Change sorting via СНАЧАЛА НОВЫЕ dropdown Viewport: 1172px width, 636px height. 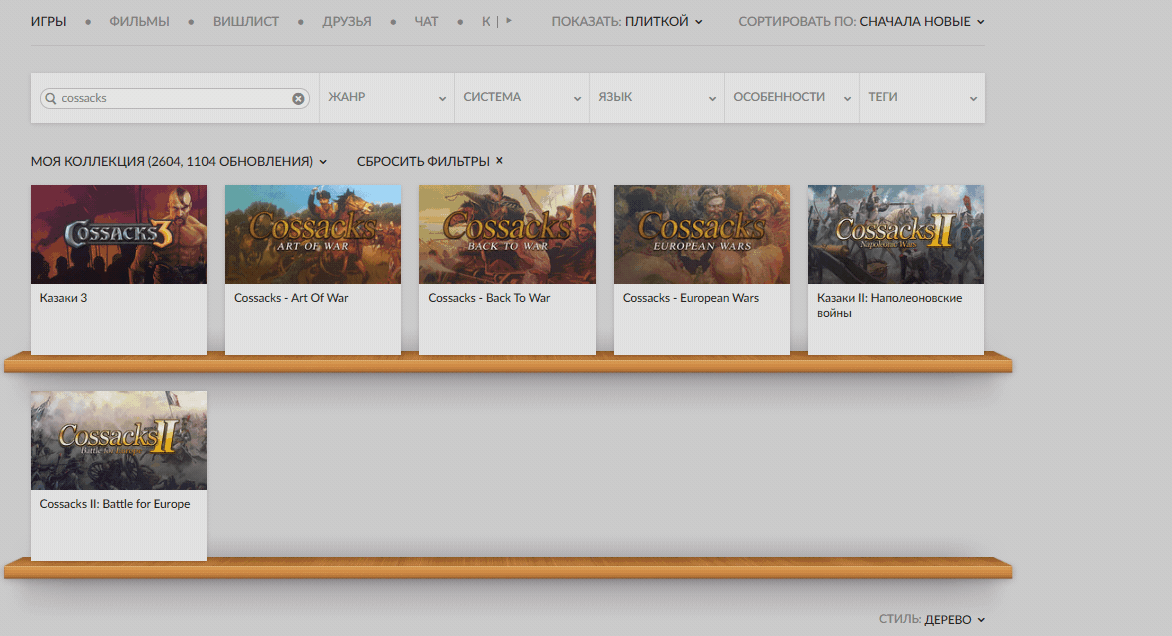point(922,22)
